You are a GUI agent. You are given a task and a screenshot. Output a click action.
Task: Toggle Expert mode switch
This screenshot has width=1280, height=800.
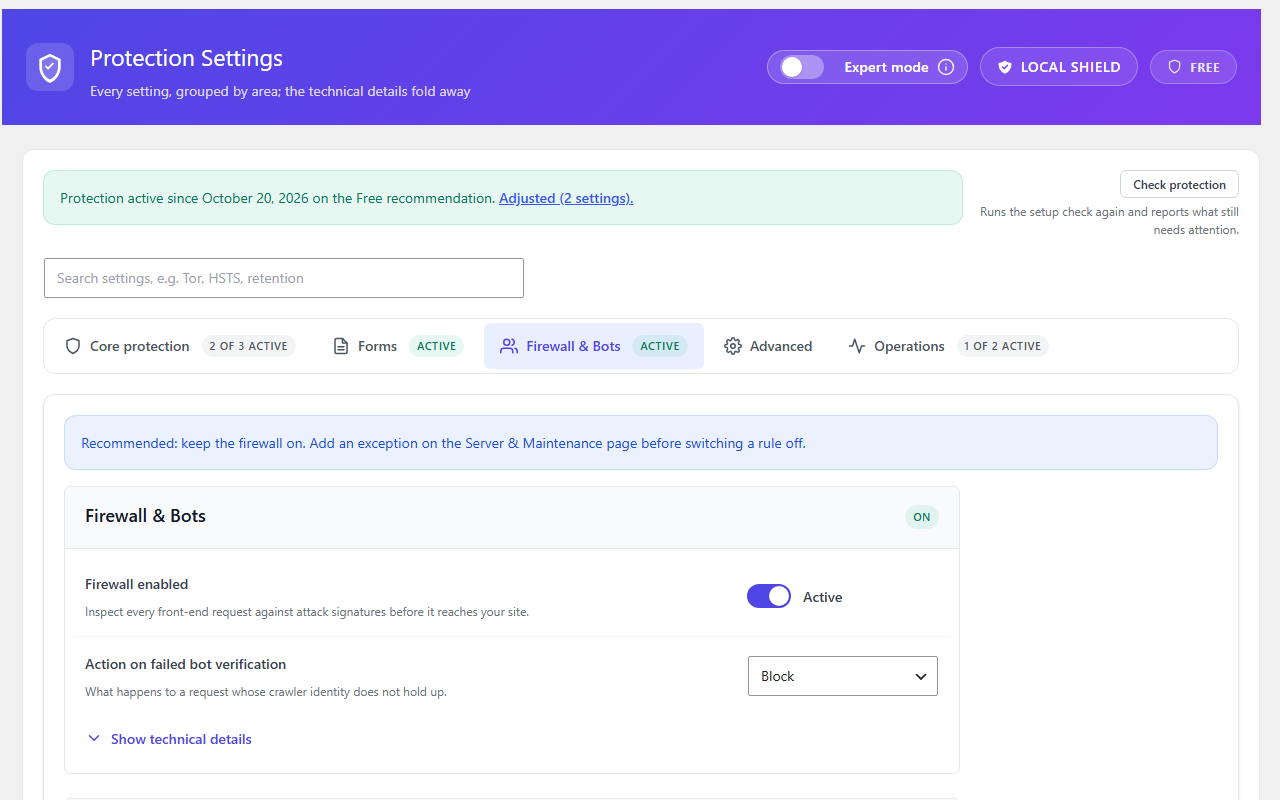(x=802, y=67)
